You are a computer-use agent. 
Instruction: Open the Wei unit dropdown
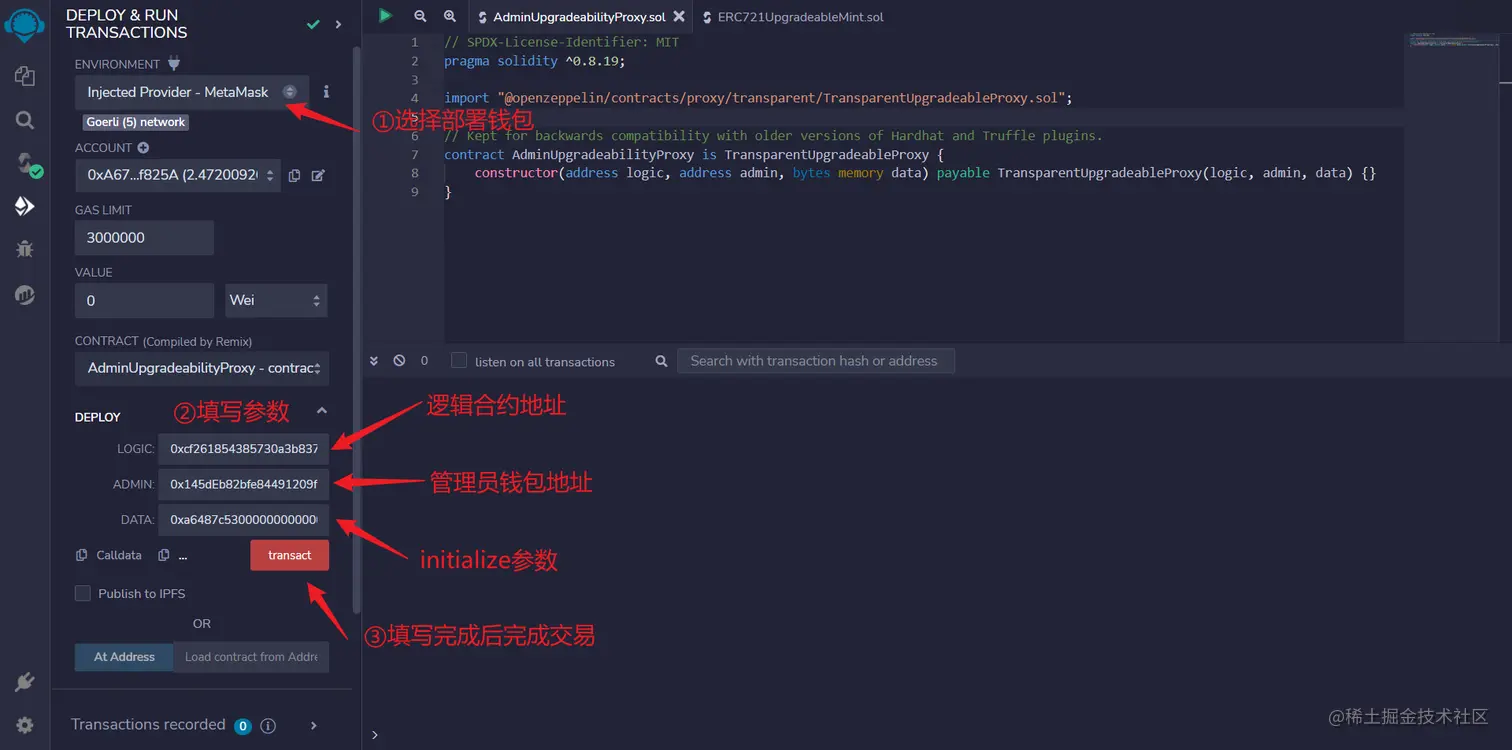[x=276, y=300]
